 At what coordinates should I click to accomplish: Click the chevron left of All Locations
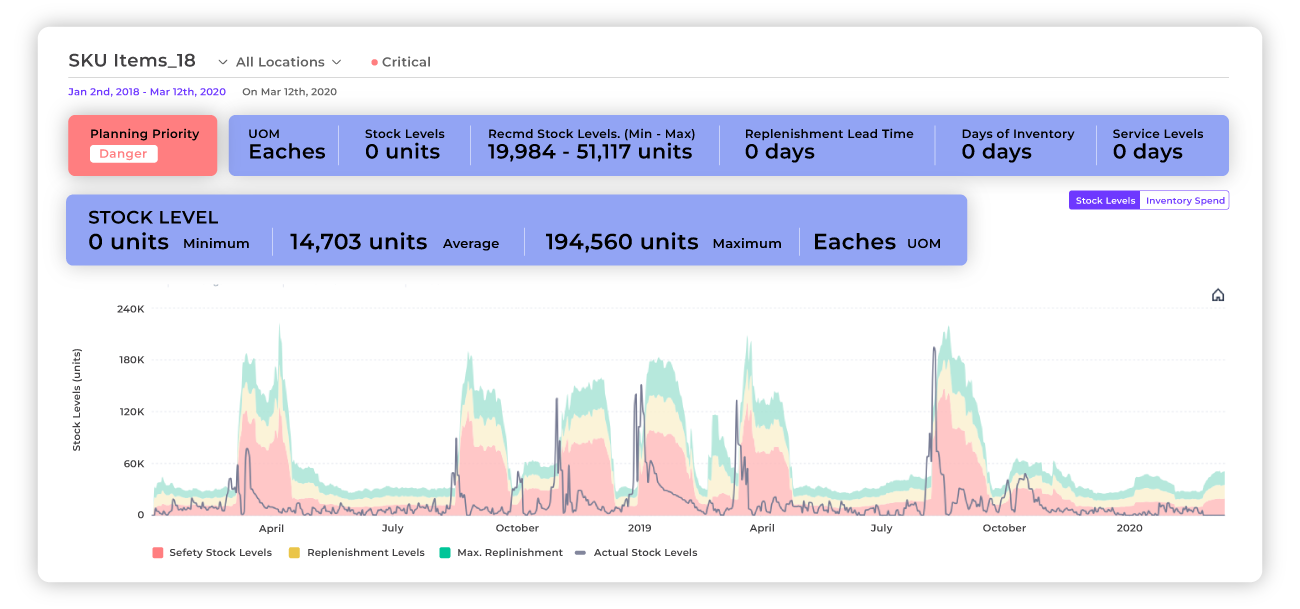pyautogui.click(x=221, y=62)
